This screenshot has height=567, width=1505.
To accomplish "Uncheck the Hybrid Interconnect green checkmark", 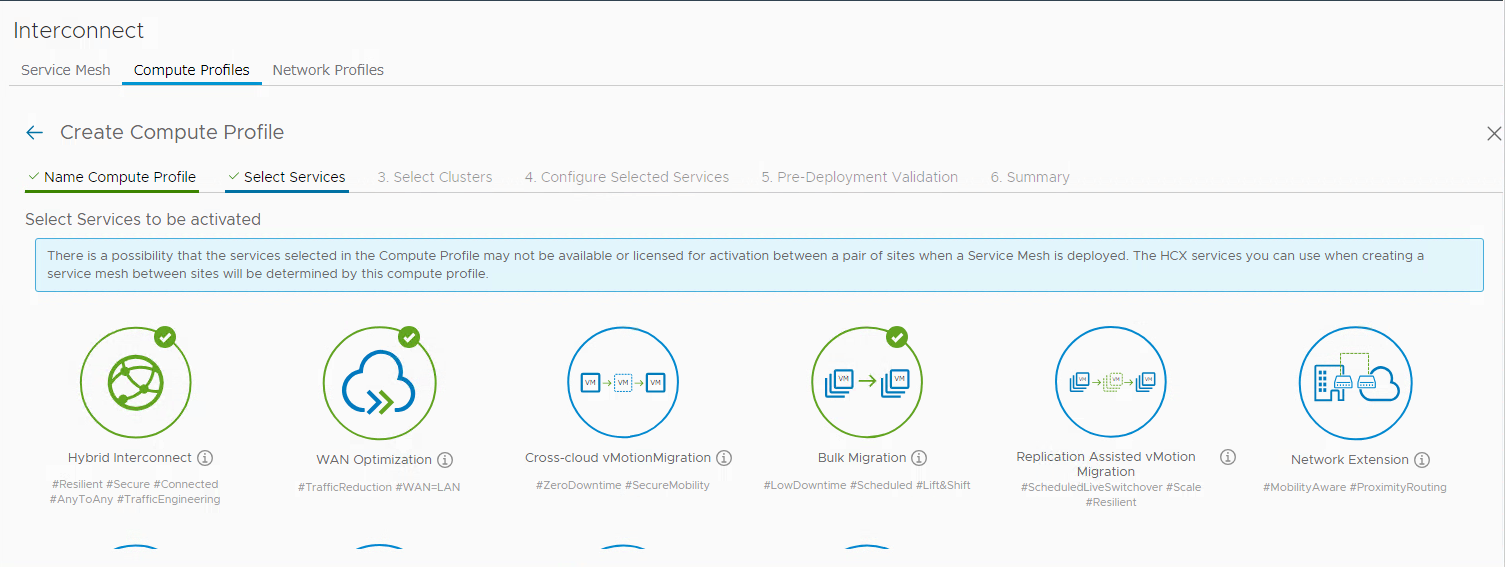I will [166, 337].
